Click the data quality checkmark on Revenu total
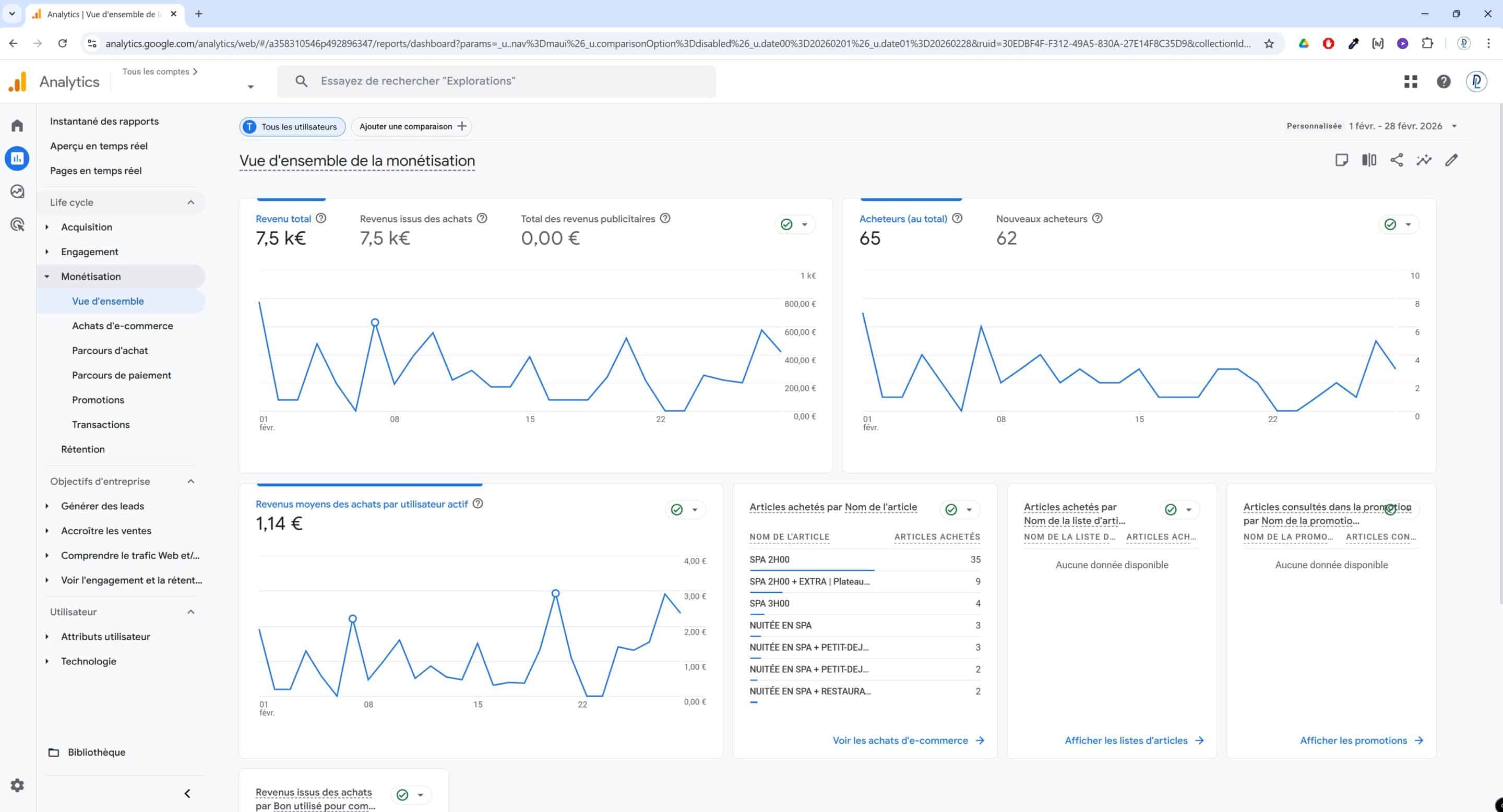 point(786,223)
